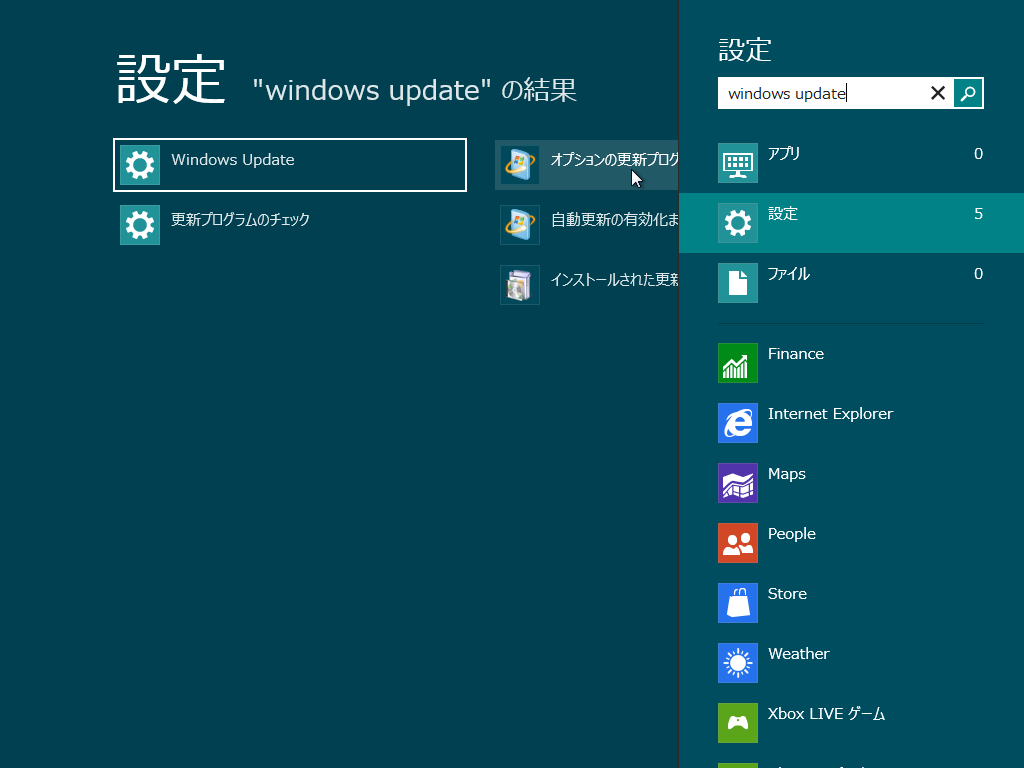The width and height of the screenshot is (1024, 768).
Task: Open the Xbox LIVE ゲーム icon
Action: 738,723
